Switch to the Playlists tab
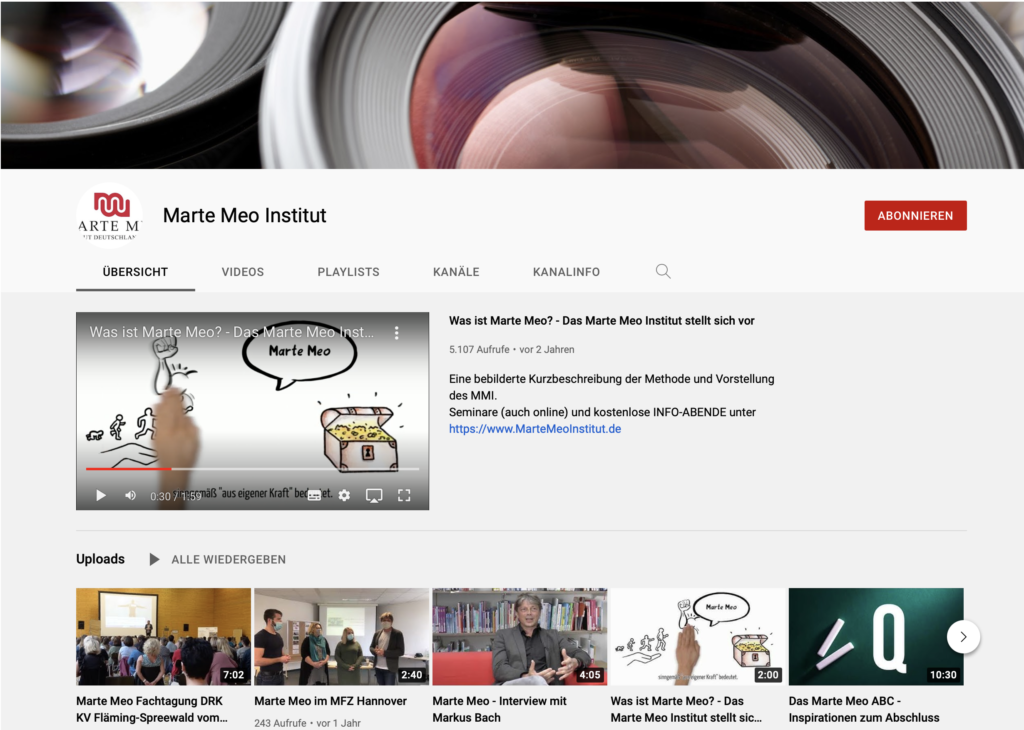This screenshot has height=730, width=1024. click(x=348, y=272)
